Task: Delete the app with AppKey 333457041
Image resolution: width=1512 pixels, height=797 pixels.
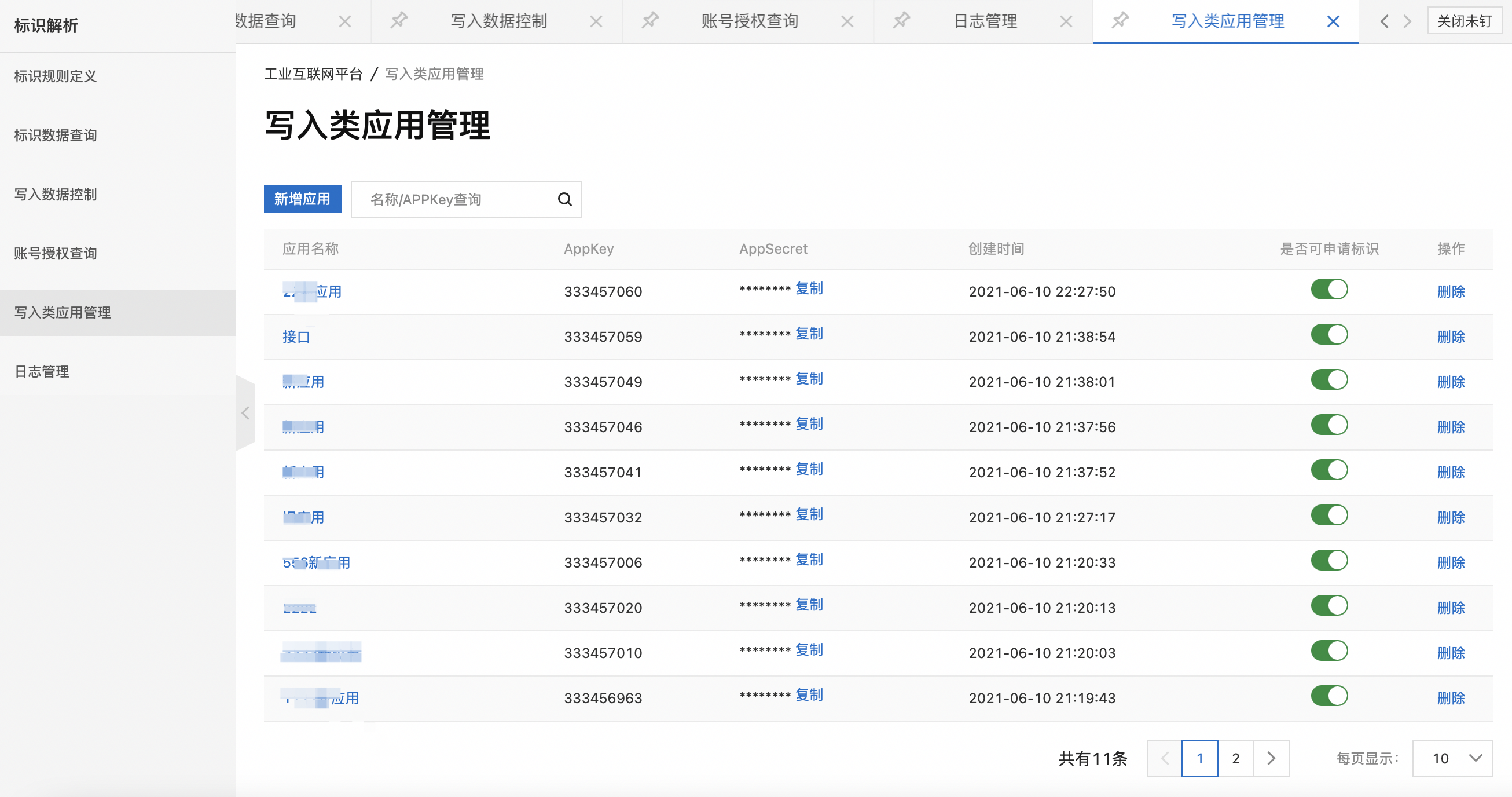Action: [x=1451, y=472]
